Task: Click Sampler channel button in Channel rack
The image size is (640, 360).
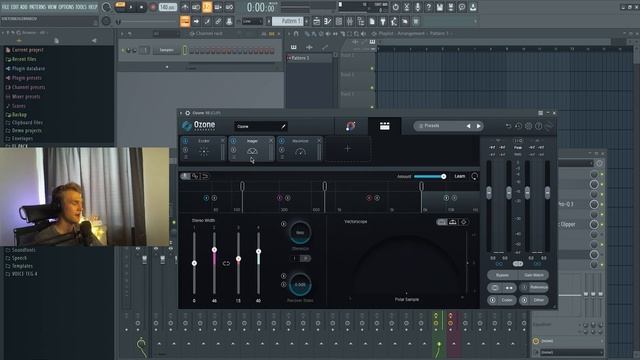Action: (167, 50)
